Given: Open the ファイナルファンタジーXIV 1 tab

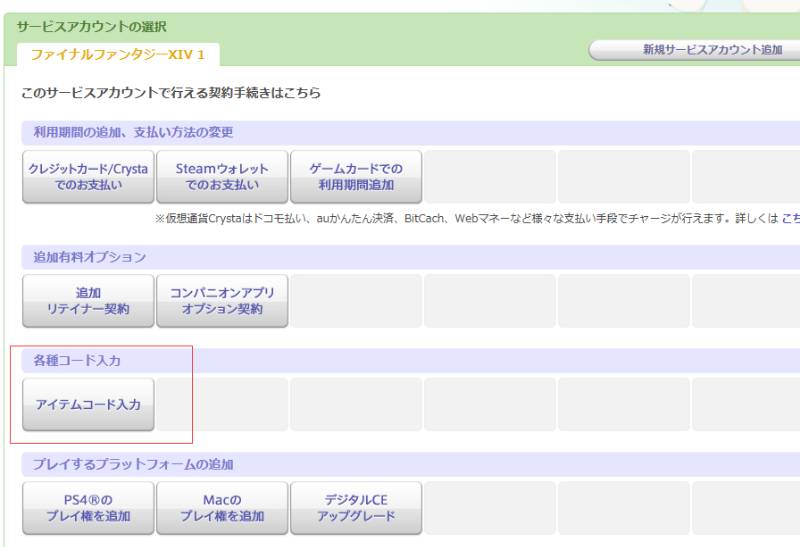Looking at the screenshot, I should pyautogui.click(x=118, y=55).
